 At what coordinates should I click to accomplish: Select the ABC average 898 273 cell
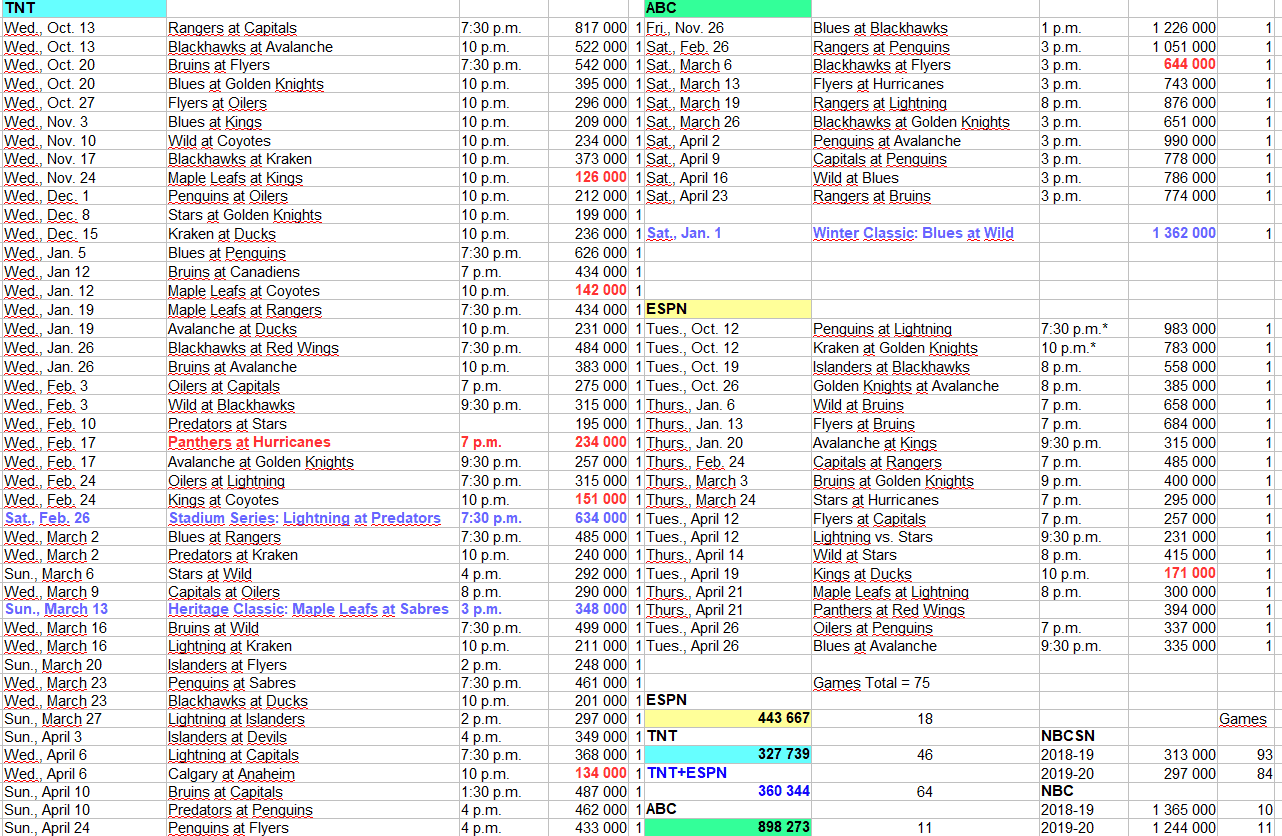coord(727,827)
